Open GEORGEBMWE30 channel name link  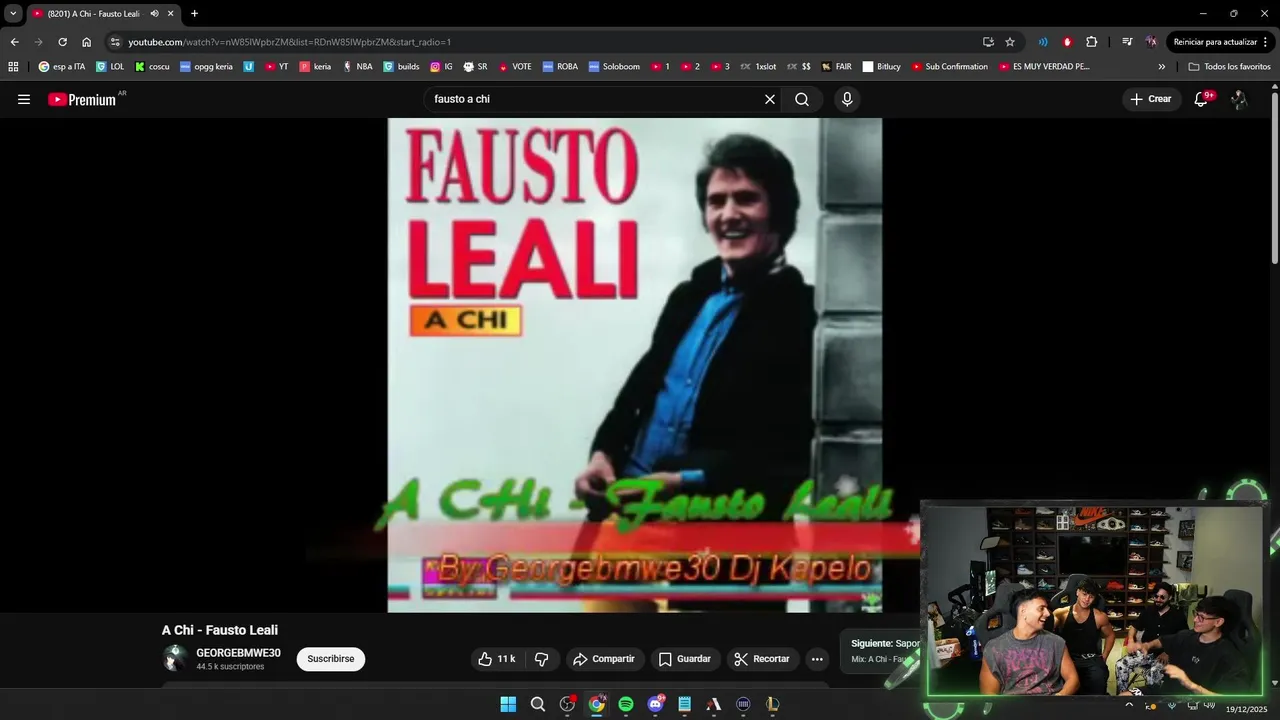[x=238, y=653]
